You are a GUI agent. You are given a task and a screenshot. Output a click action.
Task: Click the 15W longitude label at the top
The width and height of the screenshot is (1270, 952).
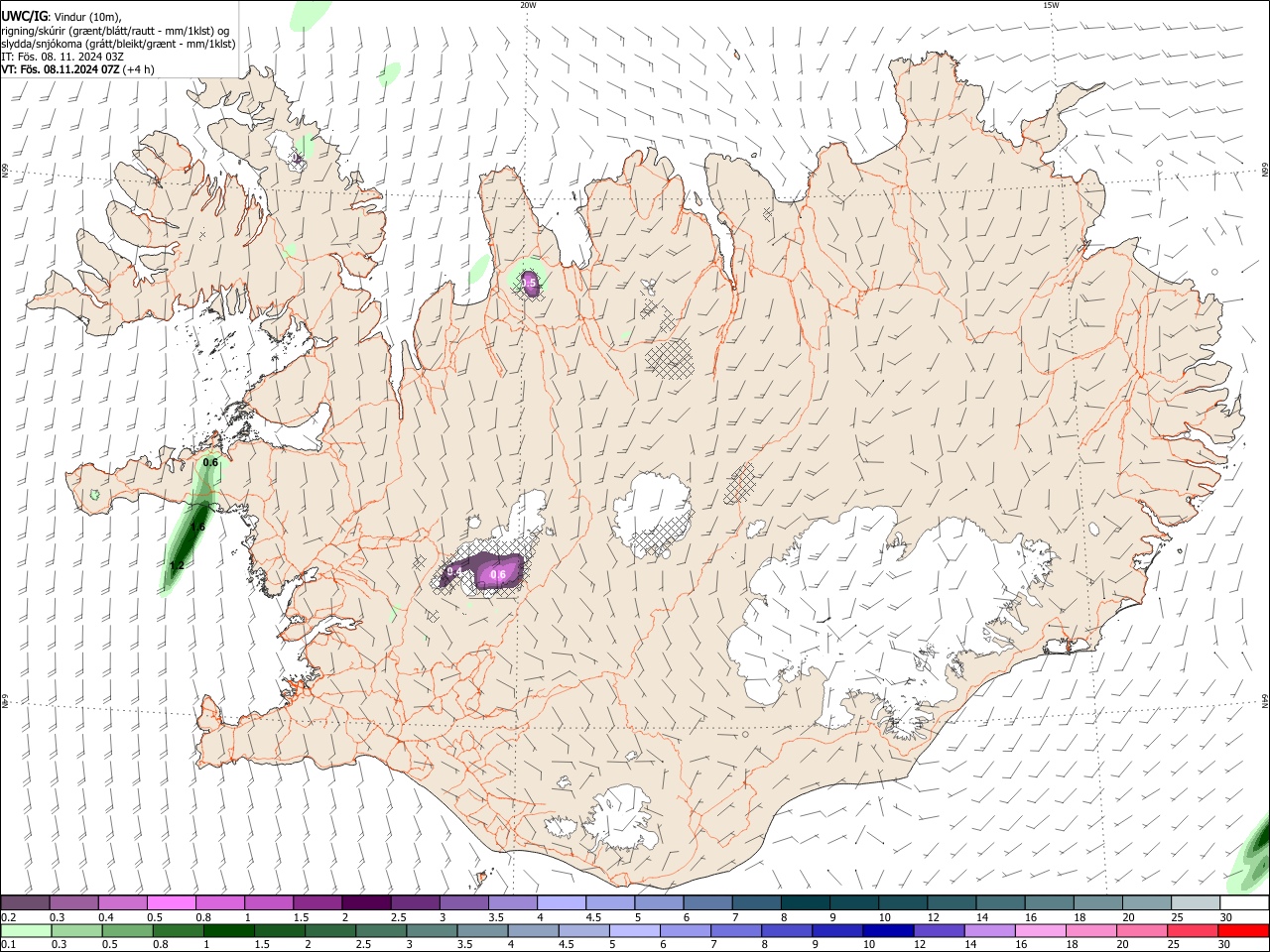pos(1050,5)
